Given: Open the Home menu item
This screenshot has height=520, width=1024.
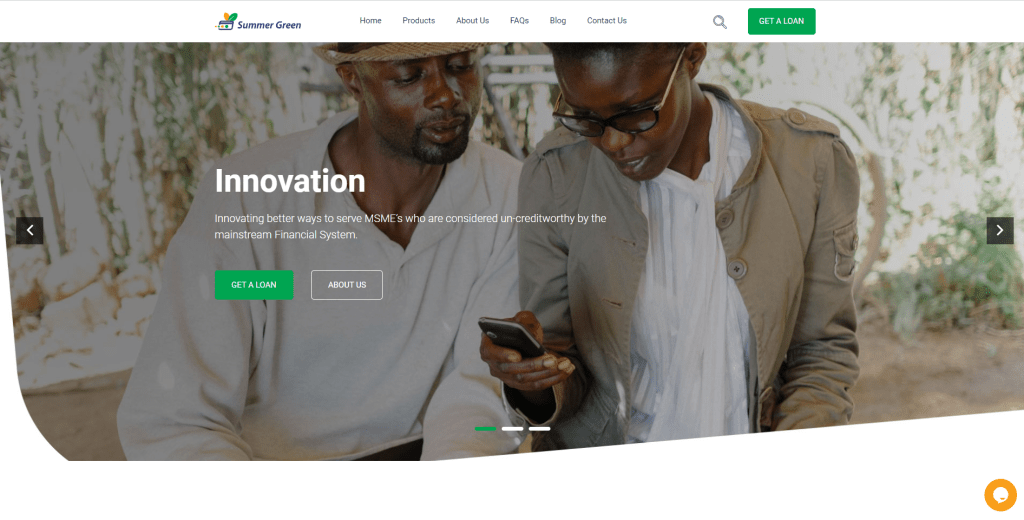Looking at the screenshot, I should (x=370, y=21).
